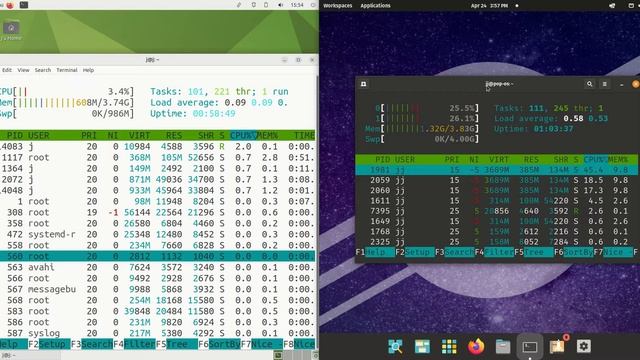This screenshot has width=640, height=360.
Task: Click F5 Tree in right htop footer
Action: tap(533, 252)
